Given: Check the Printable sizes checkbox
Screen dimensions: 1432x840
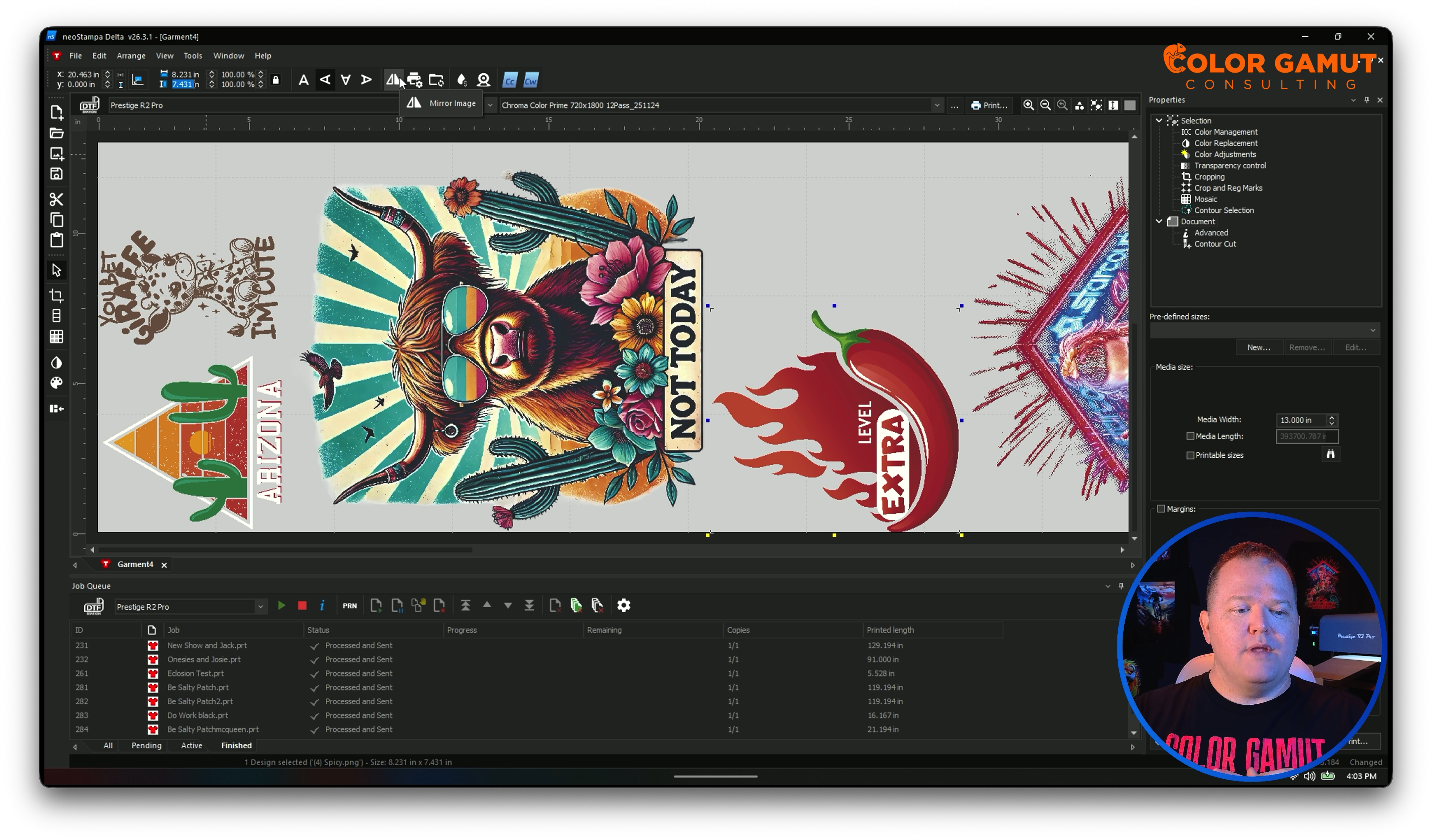Looking at the screenshot, I should 1190,455.
